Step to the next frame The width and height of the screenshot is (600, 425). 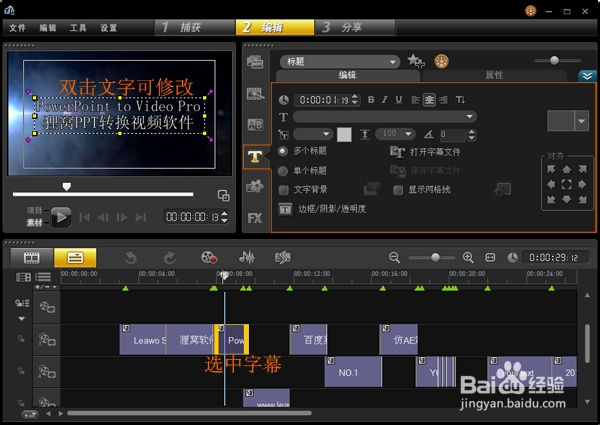122,218
